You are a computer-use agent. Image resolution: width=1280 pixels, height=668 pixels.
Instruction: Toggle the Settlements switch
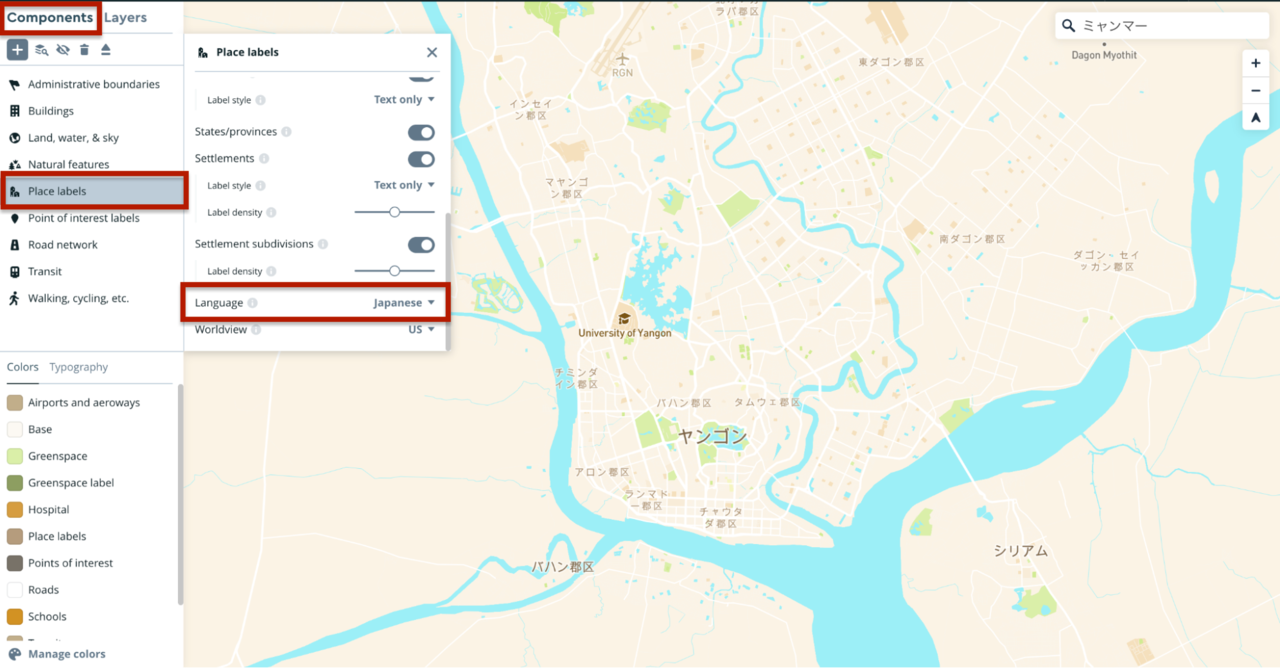point(421,159)
